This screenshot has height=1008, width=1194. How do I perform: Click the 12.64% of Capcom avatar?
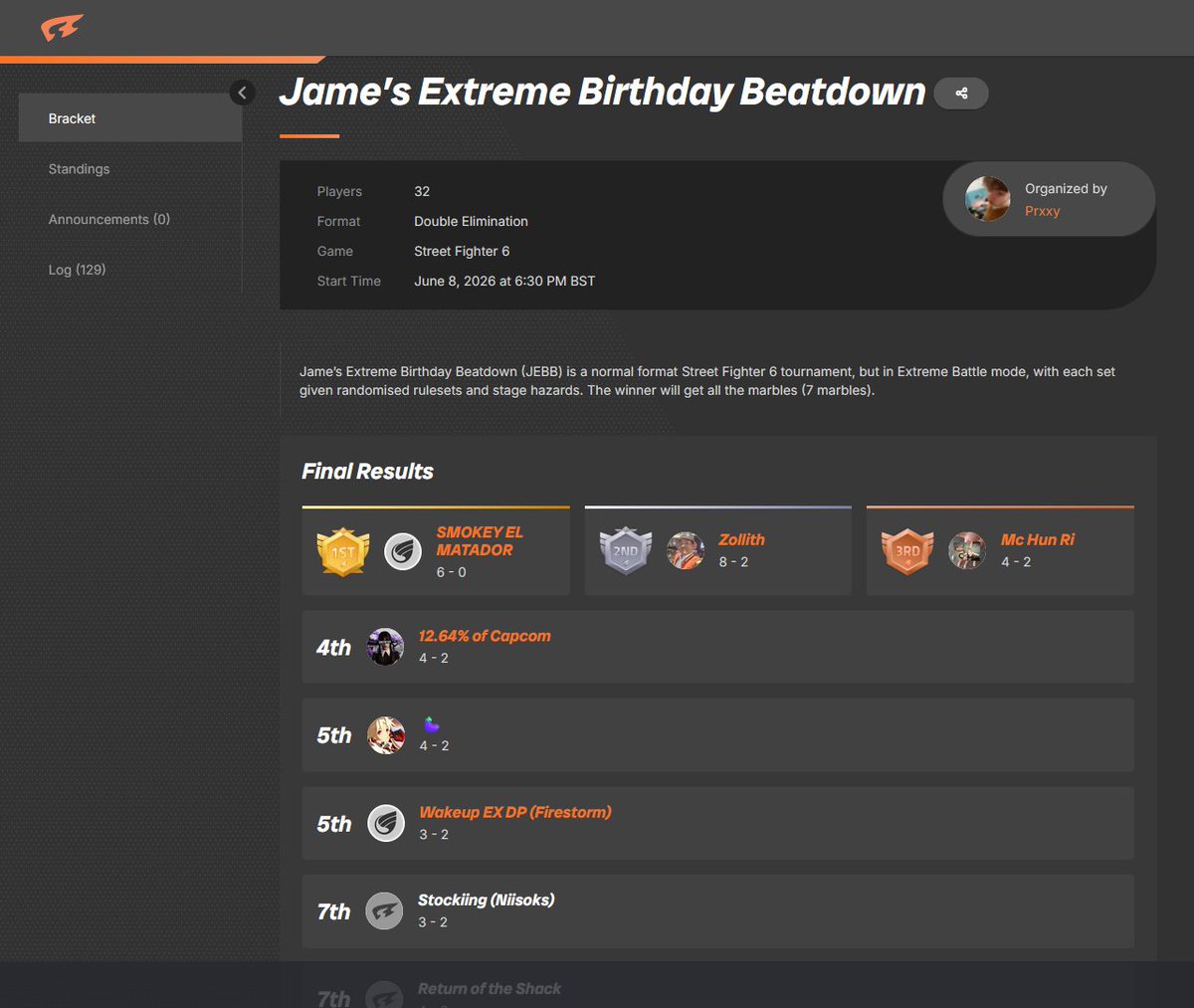click(x=385, y=647)
